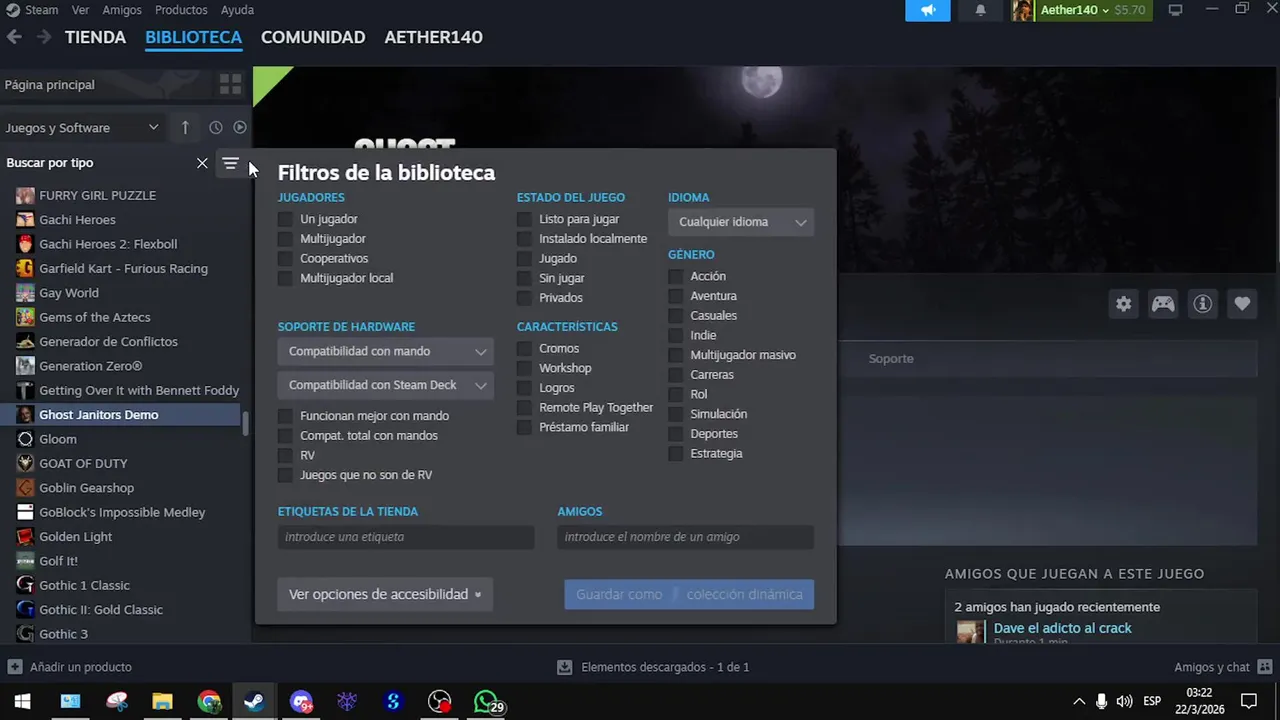Tick the Estrategia genre checkbox

click(x=675, y=453)
